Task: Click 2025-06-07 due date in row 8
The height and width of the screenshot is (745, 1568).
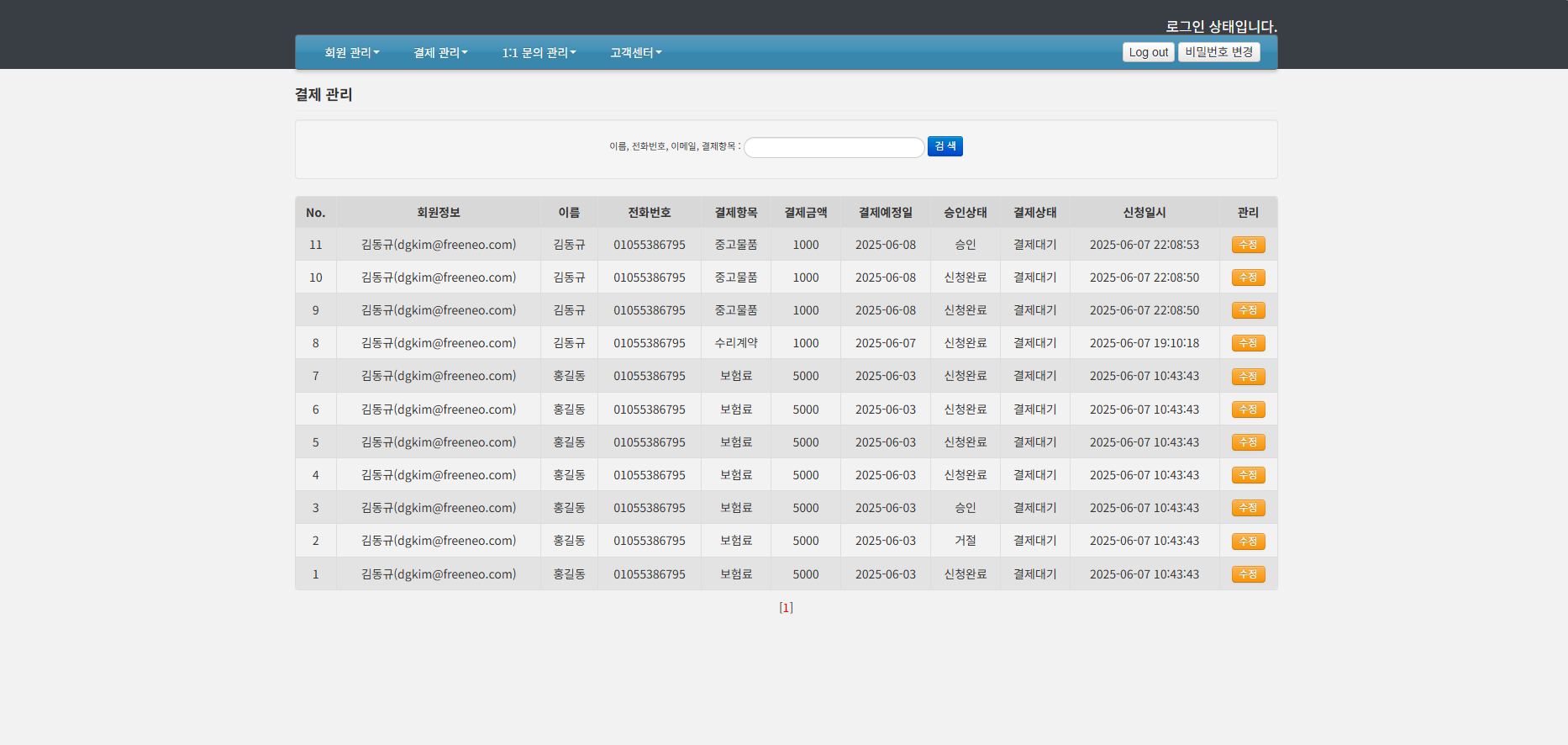Action: click(886, 343)
